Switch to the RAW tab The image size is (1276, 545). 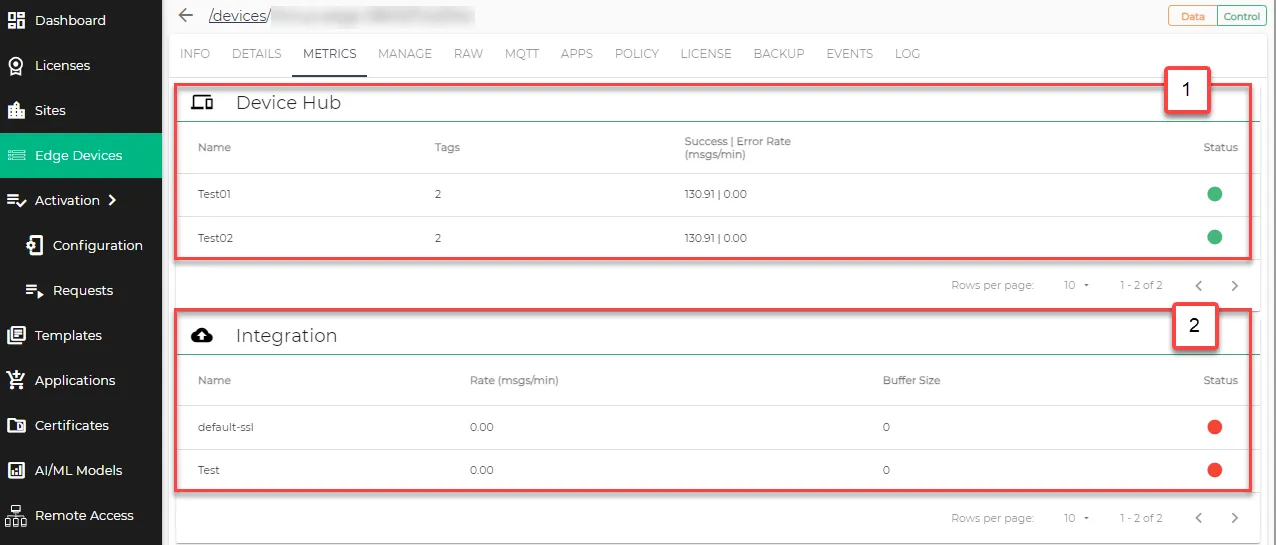468,54
